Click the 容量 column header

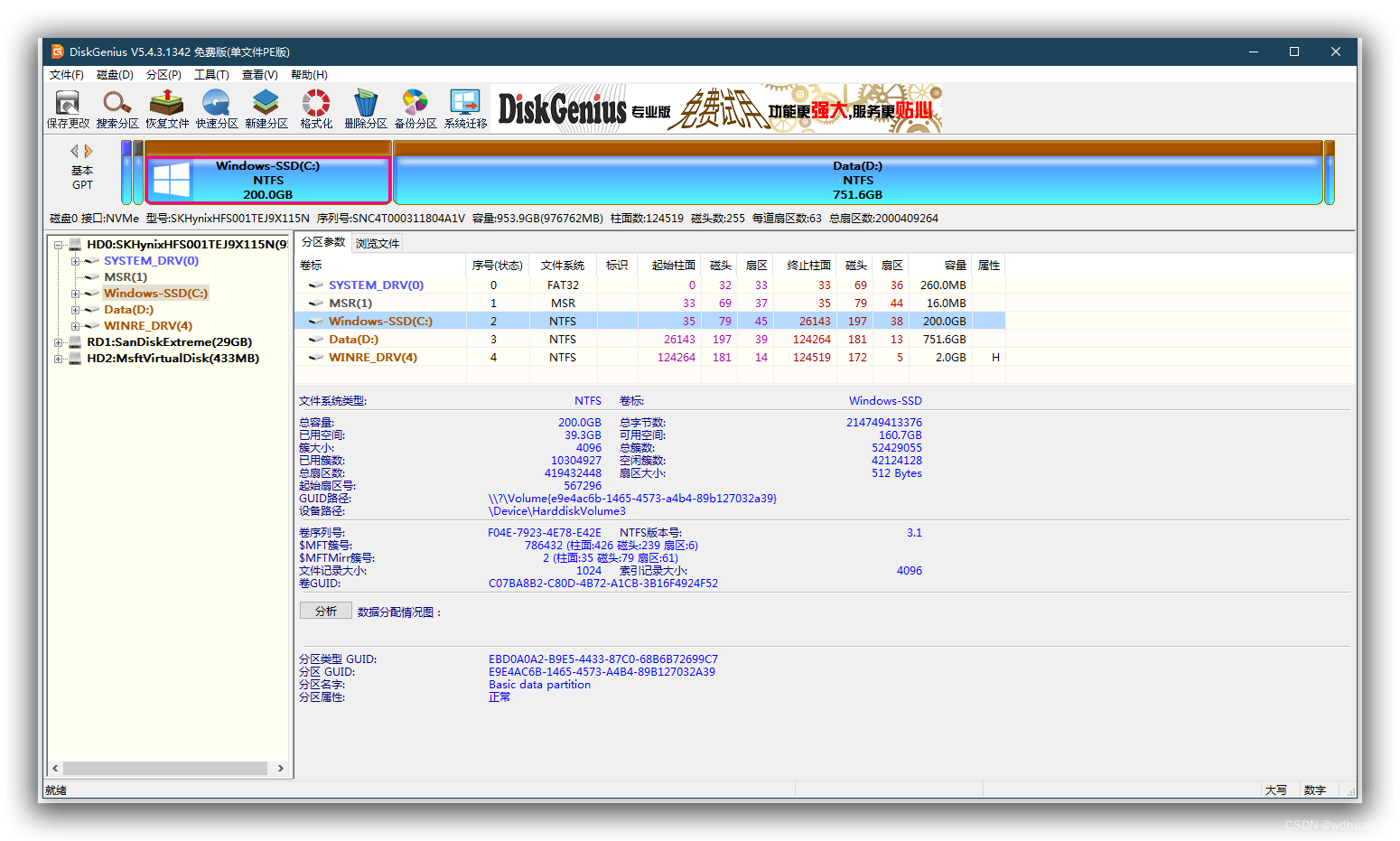940,265
